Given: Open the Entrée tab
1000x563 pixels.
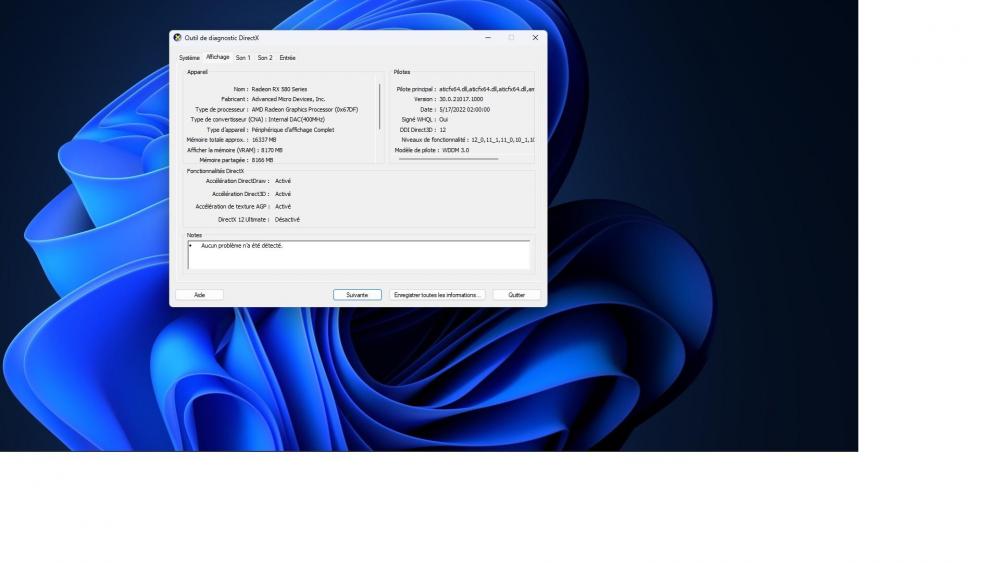Looking at the screenshot, I should (287, 58).
